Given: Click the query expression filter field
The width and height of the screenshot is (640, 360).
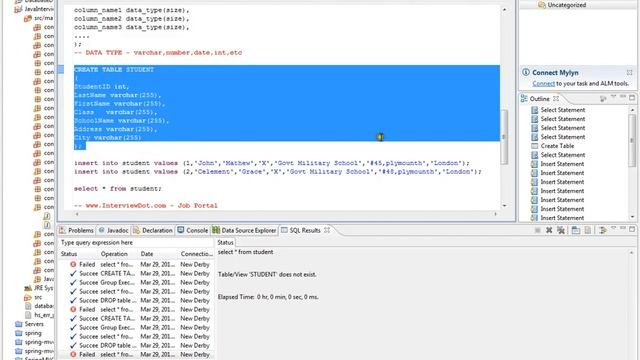Looking at the screenshot, I should [x=136, y=242].
